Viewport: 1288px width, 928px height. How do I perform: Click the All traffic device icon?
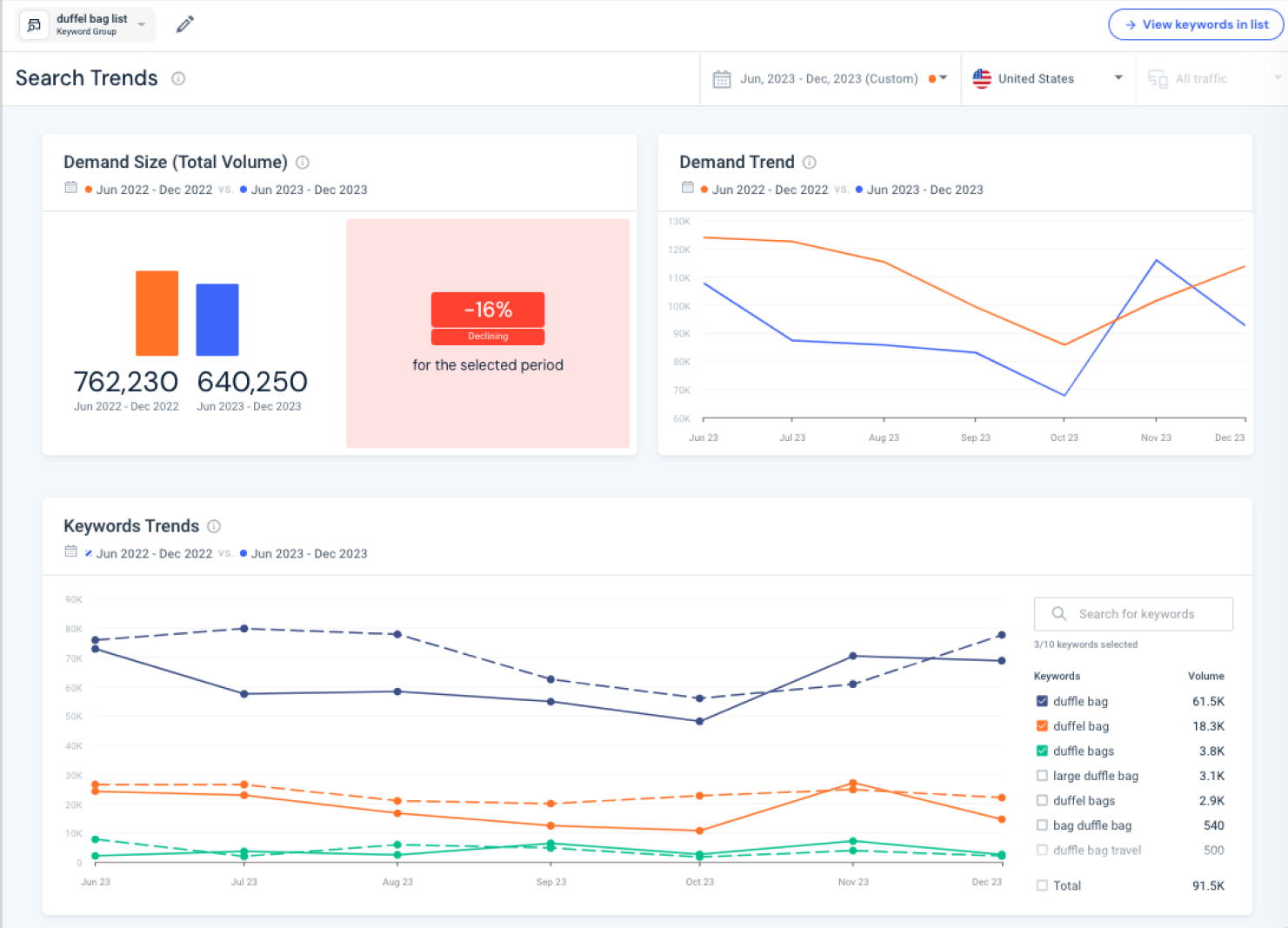click(x=1158, y=79)
